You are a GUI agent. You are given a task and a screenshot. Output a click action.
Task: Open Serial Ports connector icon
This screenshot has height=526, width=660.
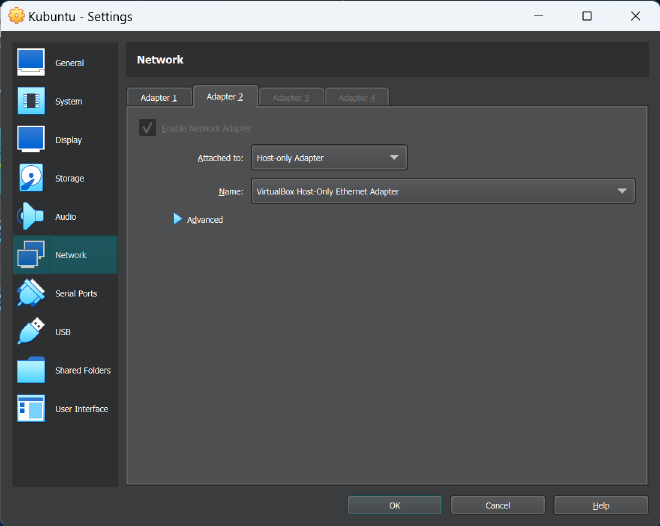(x=31, y=293)
